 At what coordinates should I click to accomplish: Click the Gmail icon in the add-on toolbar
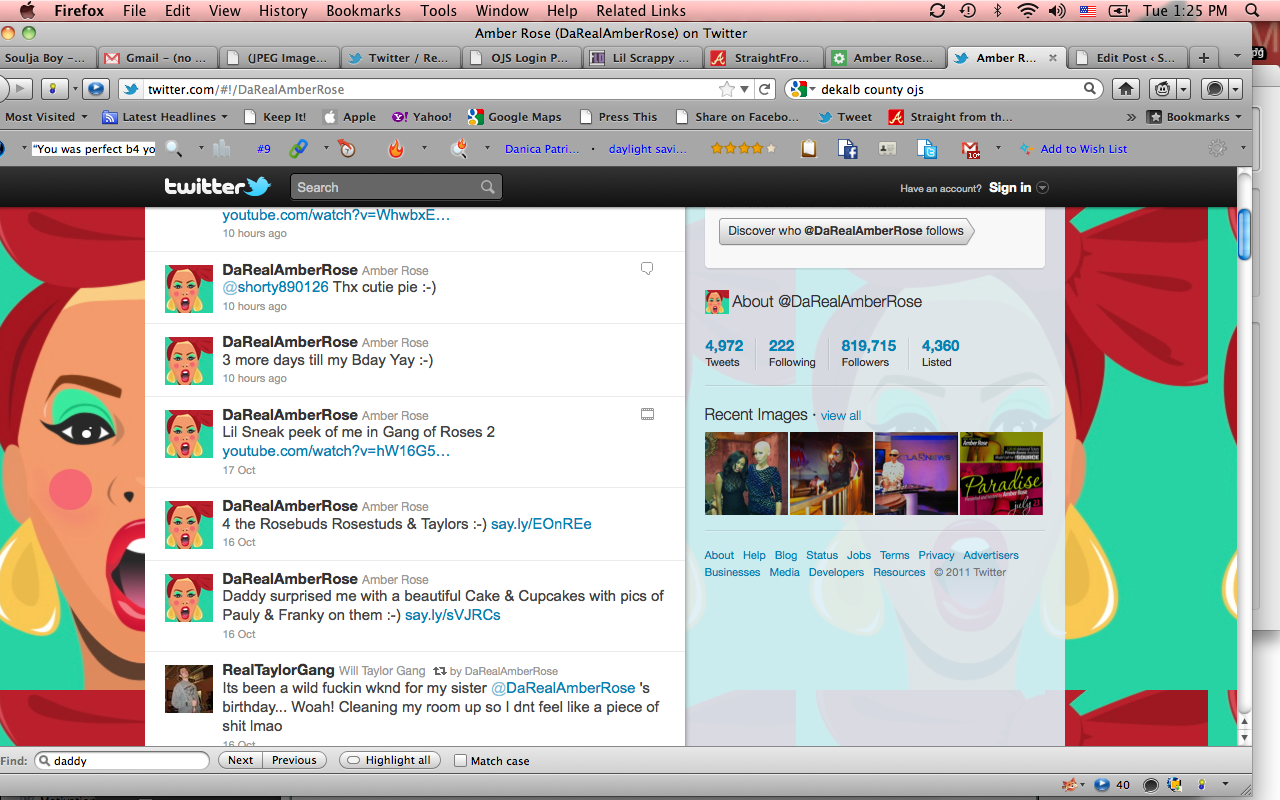tap(969, 149)
